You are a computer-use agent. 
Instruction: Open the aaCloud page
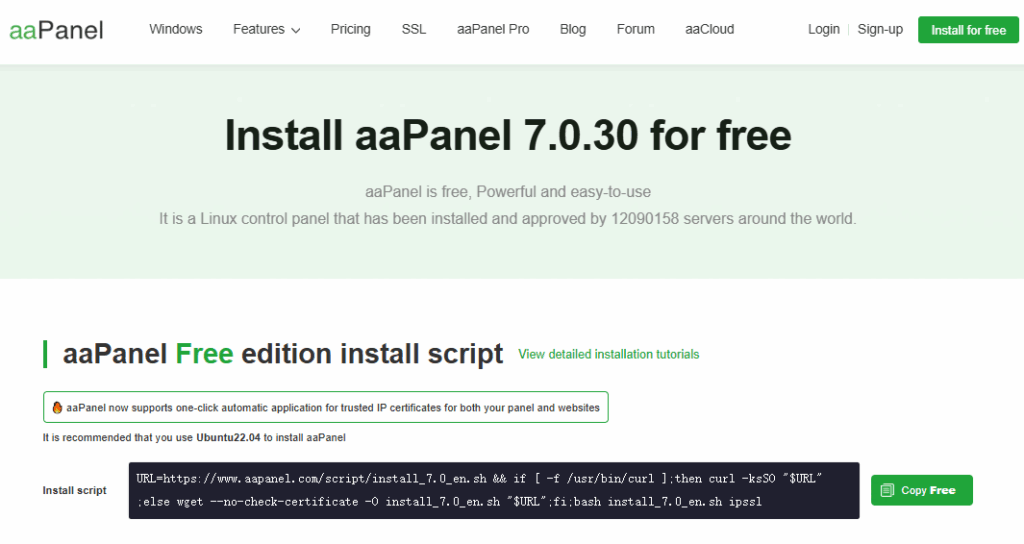tap(709, 29)
